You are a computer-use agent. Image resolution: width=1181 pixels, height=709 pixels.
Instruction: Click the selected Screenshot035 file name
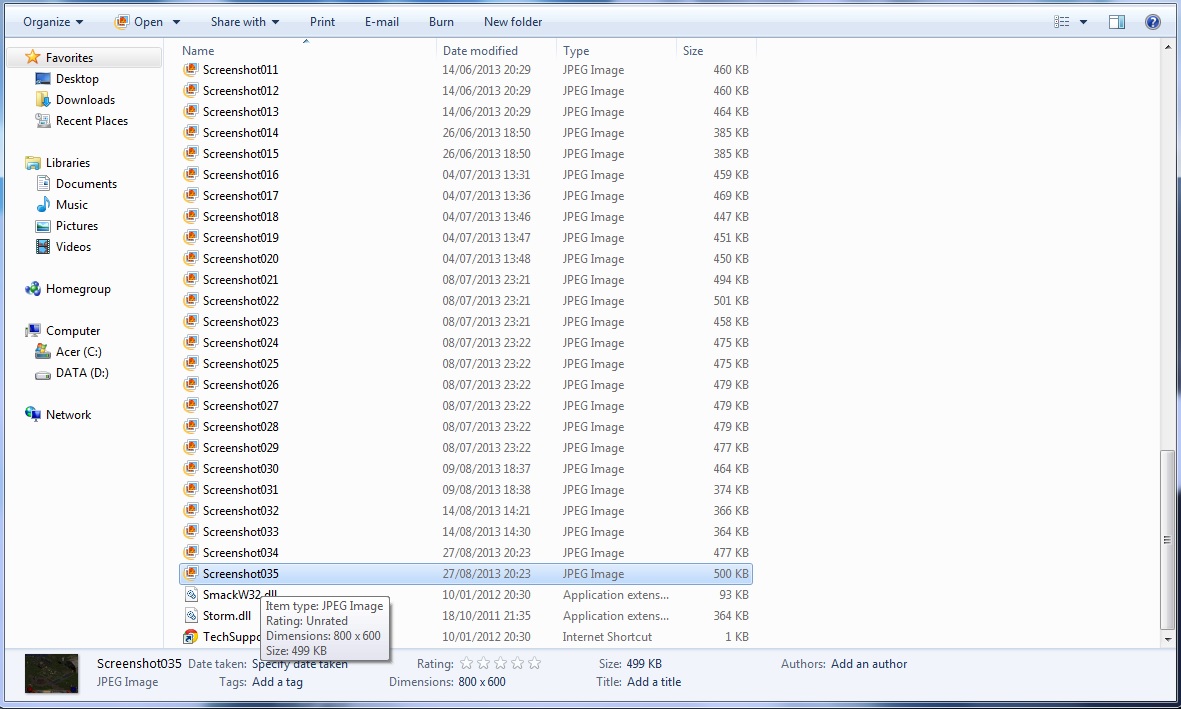pos(240,574)
